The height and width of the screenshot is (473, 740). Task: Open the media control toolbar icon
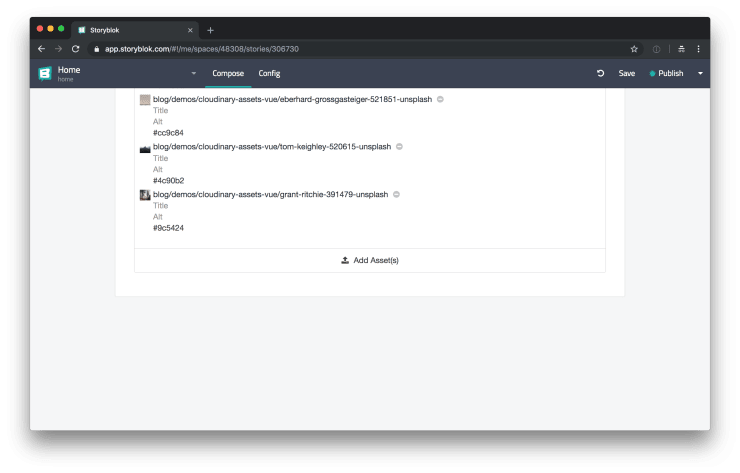681,49
